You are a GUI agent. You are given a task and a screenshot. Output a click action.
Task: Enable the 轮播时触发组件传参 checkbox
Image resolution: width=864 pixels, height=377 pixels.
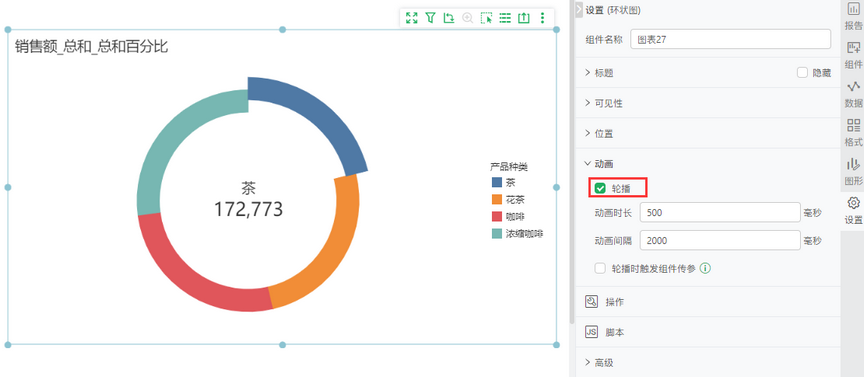point(600,268)
